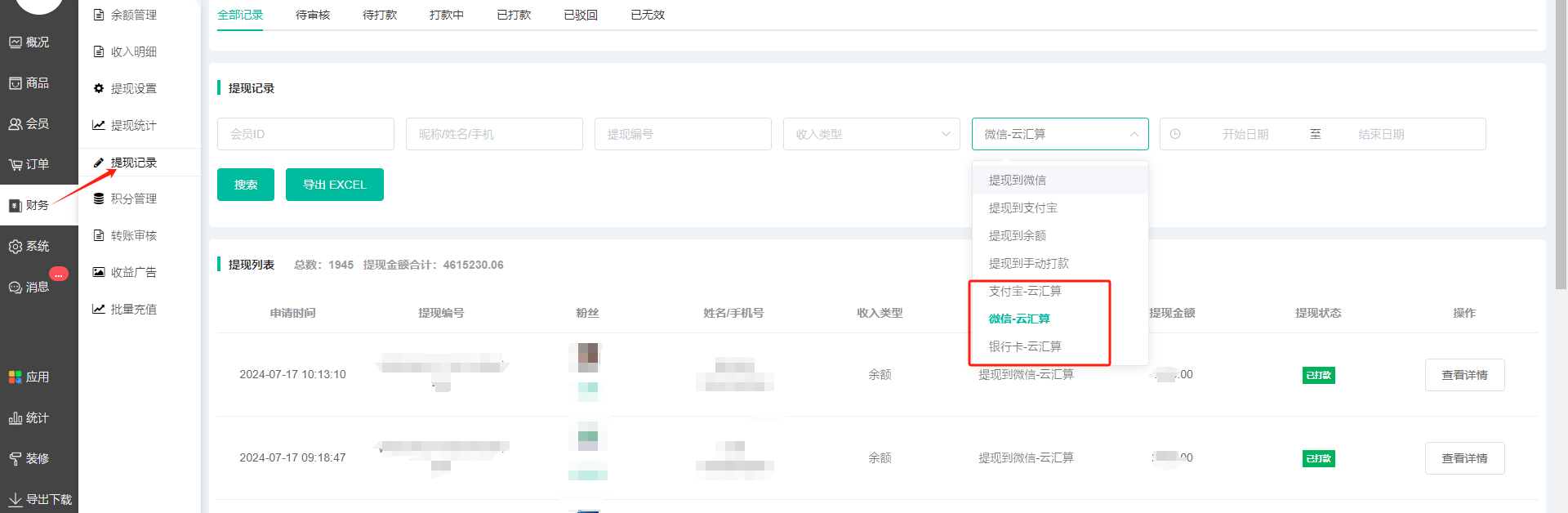Click the 系统 settings gear icon
The image size is (1568, 513).
(16, 247)
